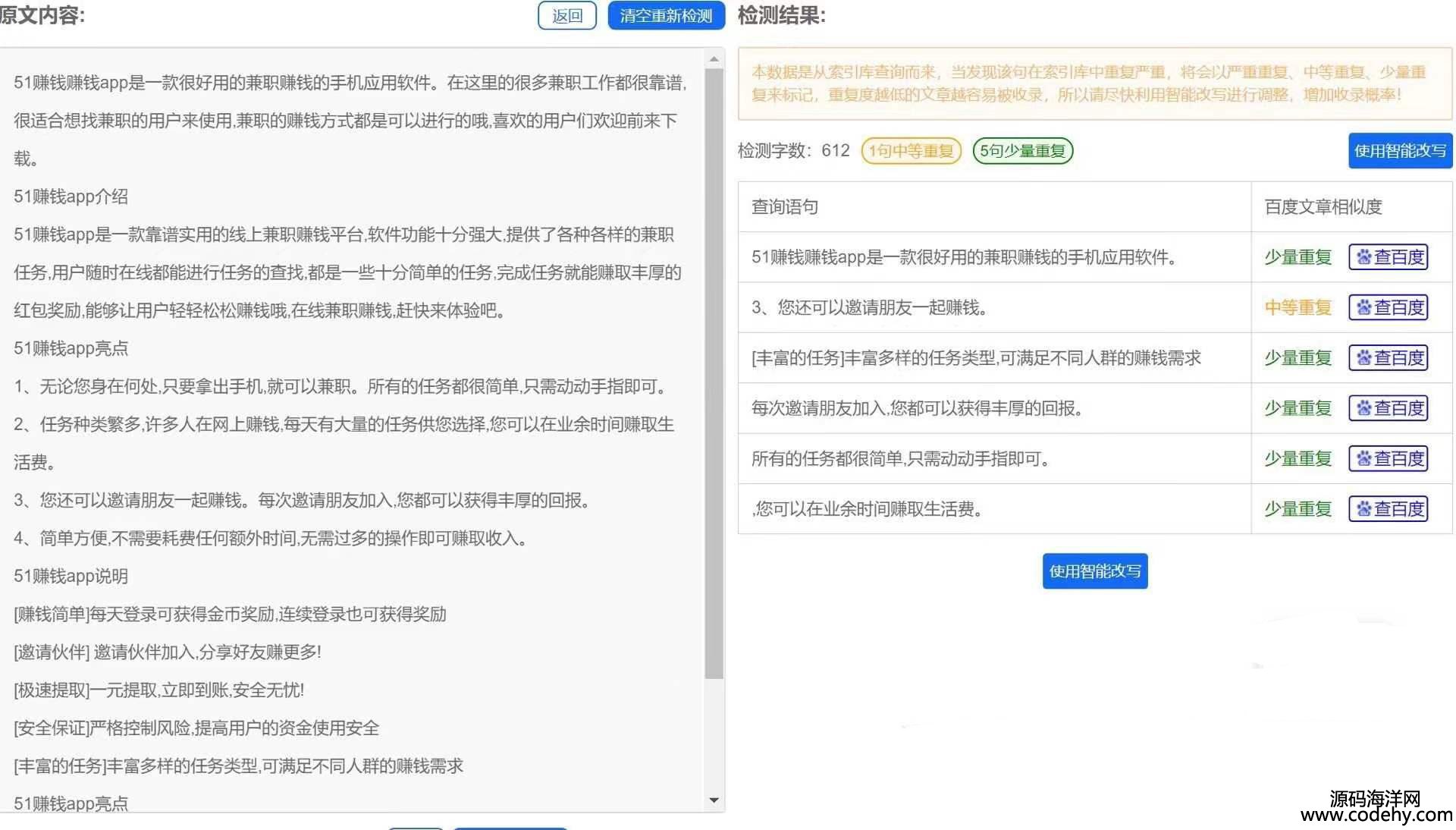Viewport: 1456px width, 830px height.
Task: Click the 检测字数: 612 text
Action: [x=794, y=150]
